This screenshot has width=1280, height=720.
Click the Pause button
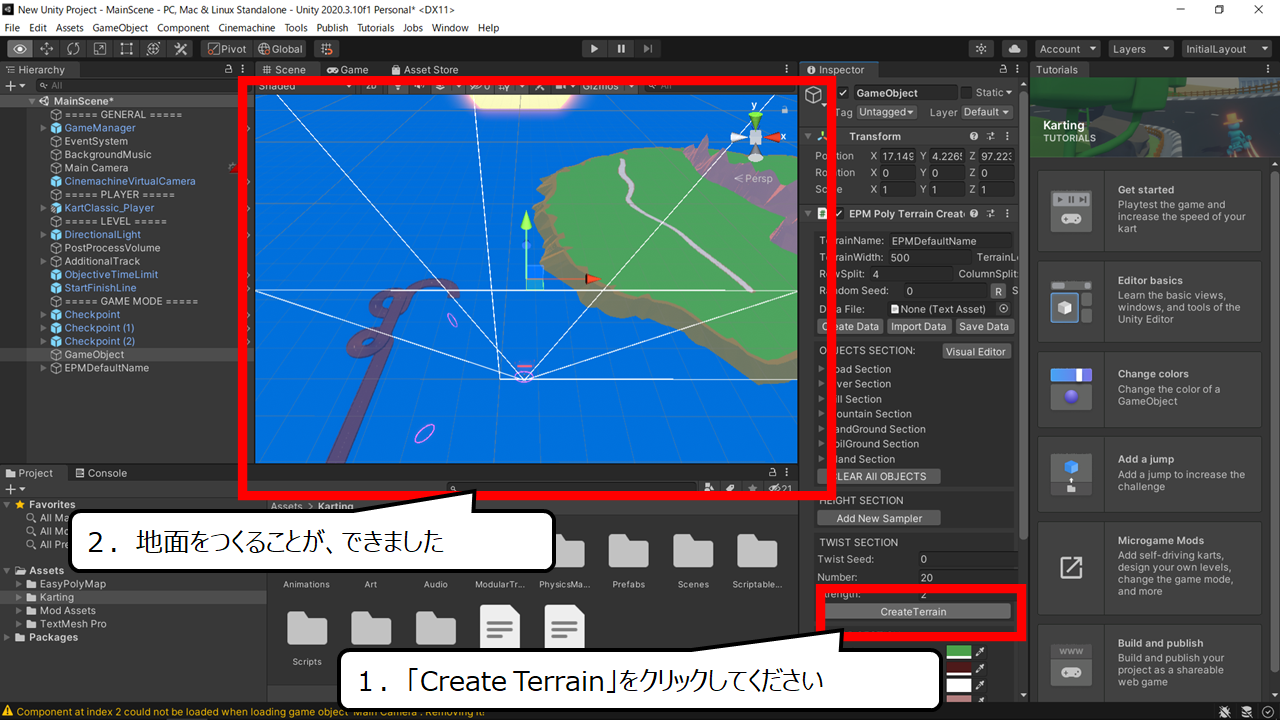[621, 48]
